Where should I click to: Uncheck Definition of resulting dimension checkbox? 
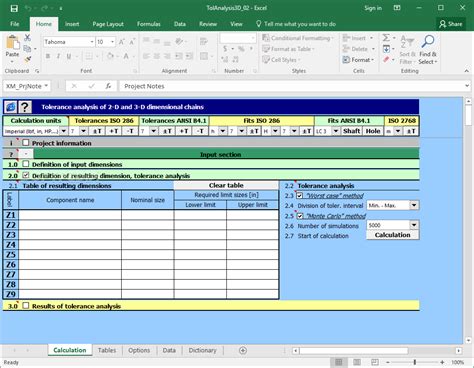tap(26, 175)
